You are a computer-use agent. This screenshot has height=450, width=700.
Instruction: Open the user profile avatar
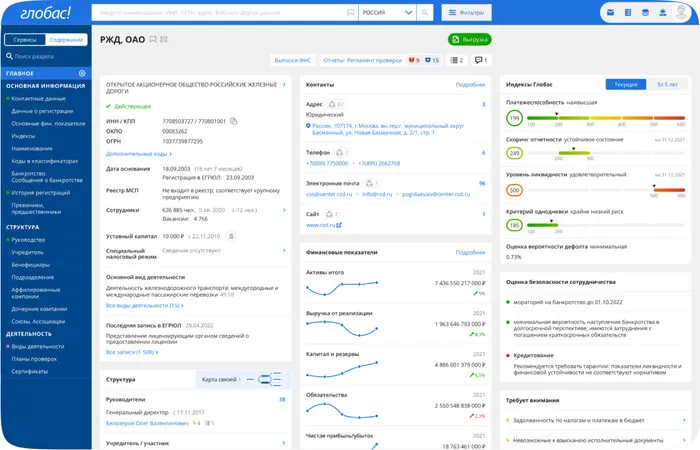click(x=681, y=12)
